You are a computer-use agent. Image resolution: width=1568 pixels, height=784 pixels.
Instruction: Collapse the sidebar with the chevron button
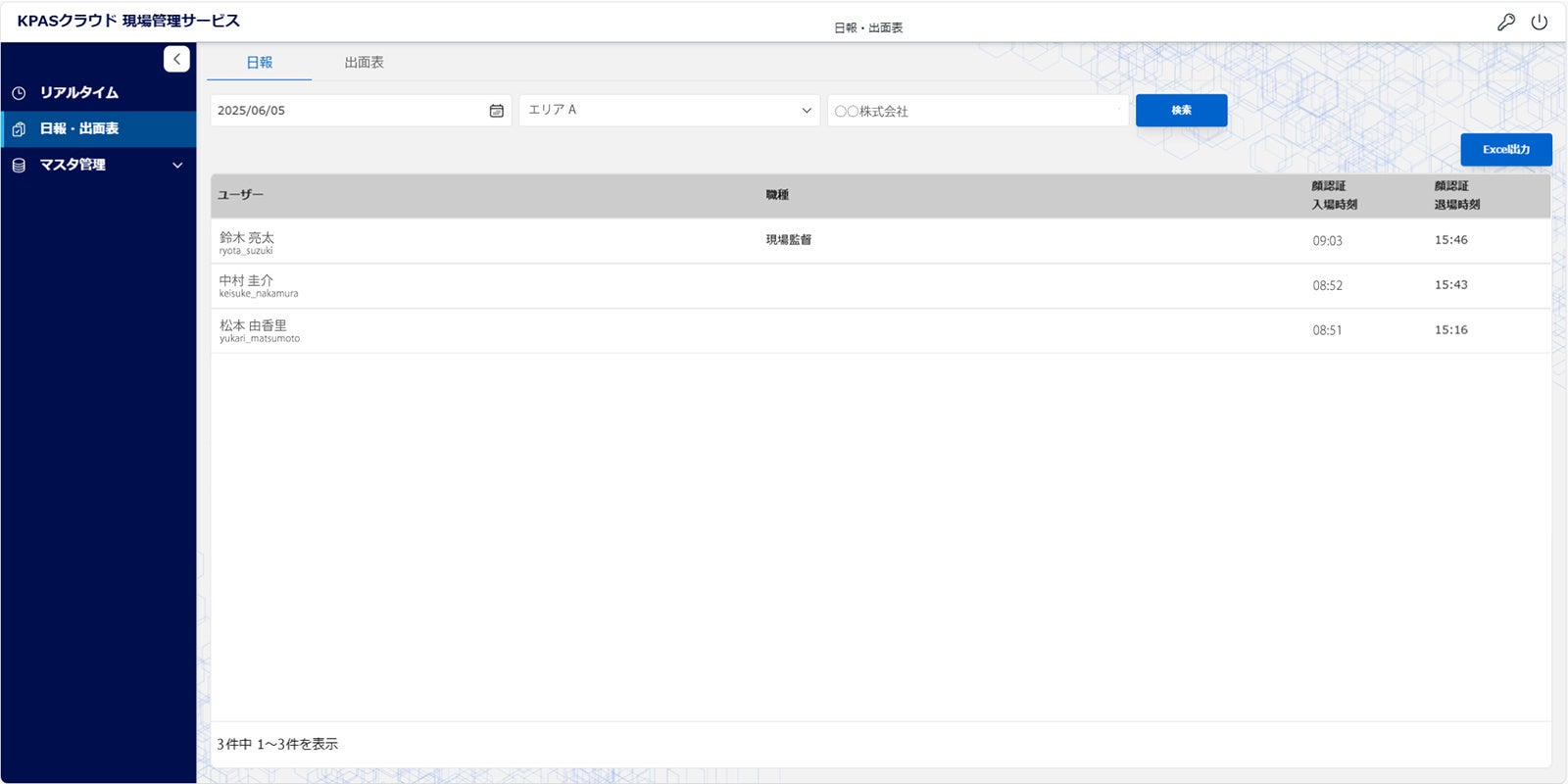tap(176, 59)
